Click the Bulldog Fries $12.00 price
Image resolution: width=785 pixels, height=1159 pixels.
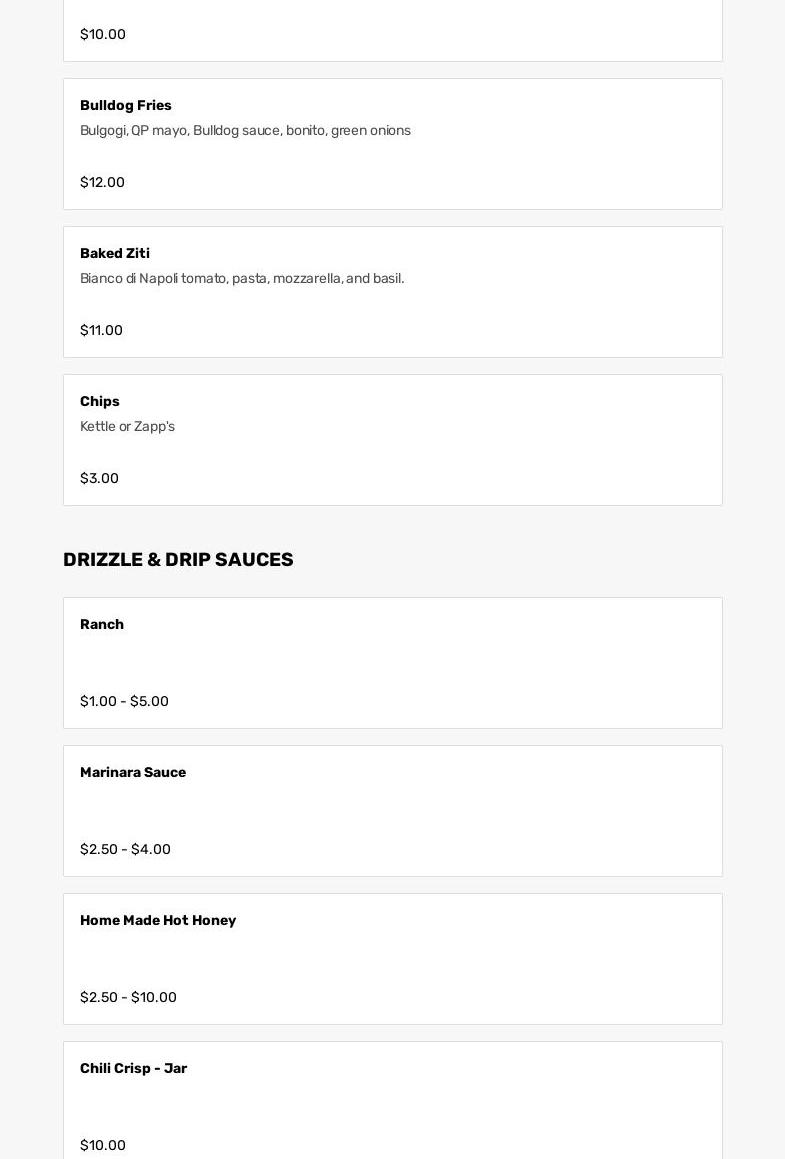click(x=102, y=182)
